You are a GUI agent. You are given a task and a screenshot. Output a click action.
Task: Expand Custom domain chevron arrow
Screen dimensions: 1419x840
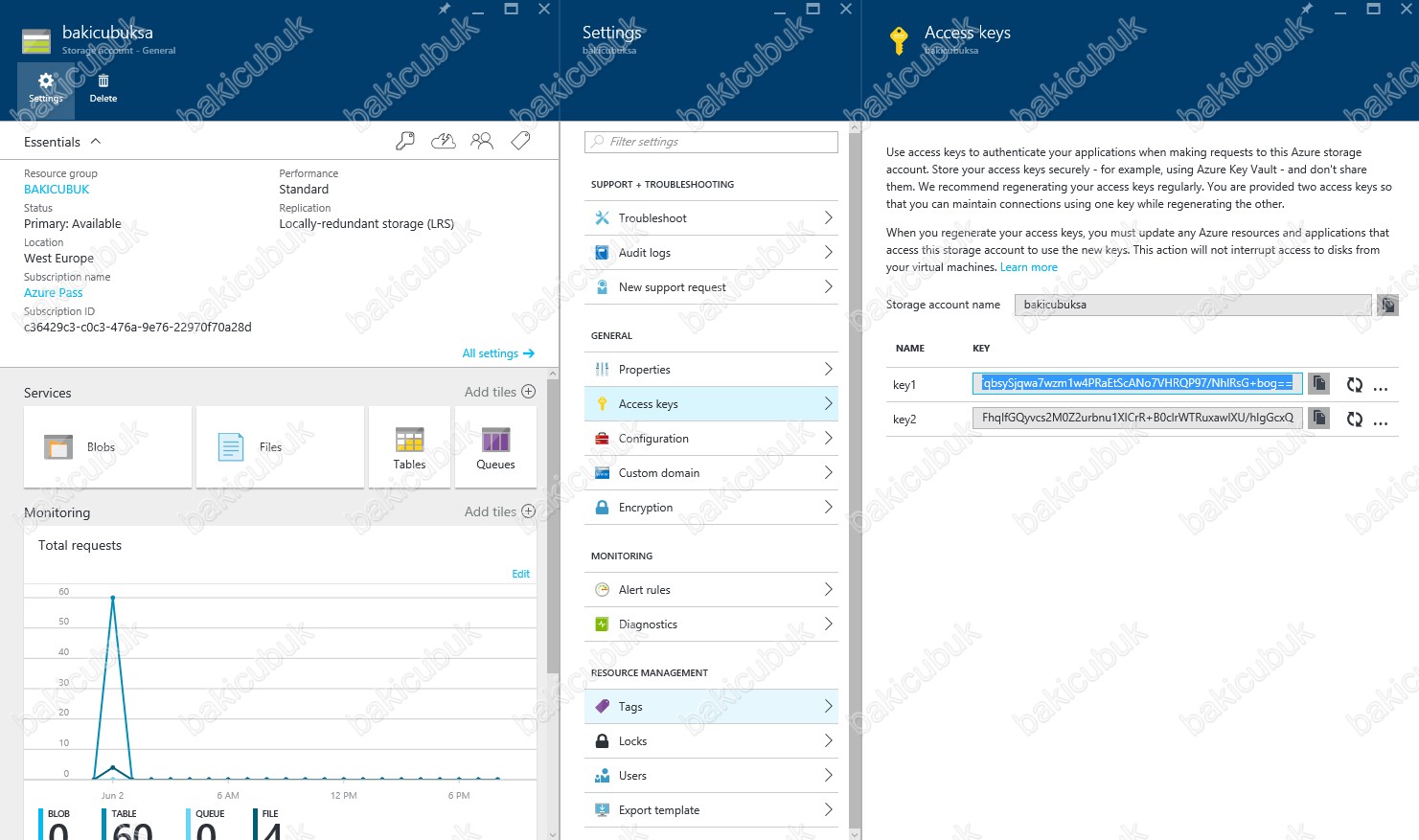tap(829, 473)
